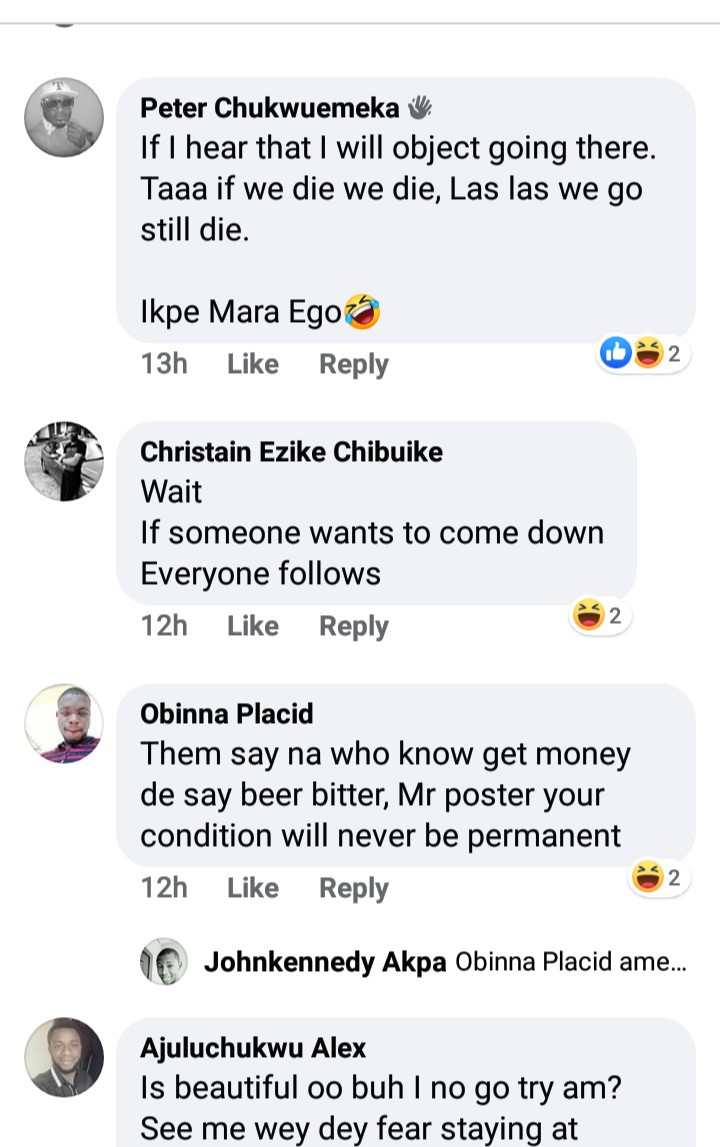Reply to Peter Chukwuemeka's comment
Image resolution: width=720 pixels, height=1147 pixels.
point(353,364)
